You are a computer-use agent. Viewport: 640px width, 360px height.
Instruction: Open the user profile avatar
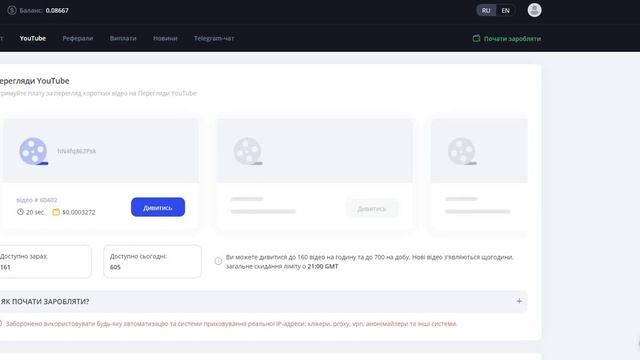[534, 10]
